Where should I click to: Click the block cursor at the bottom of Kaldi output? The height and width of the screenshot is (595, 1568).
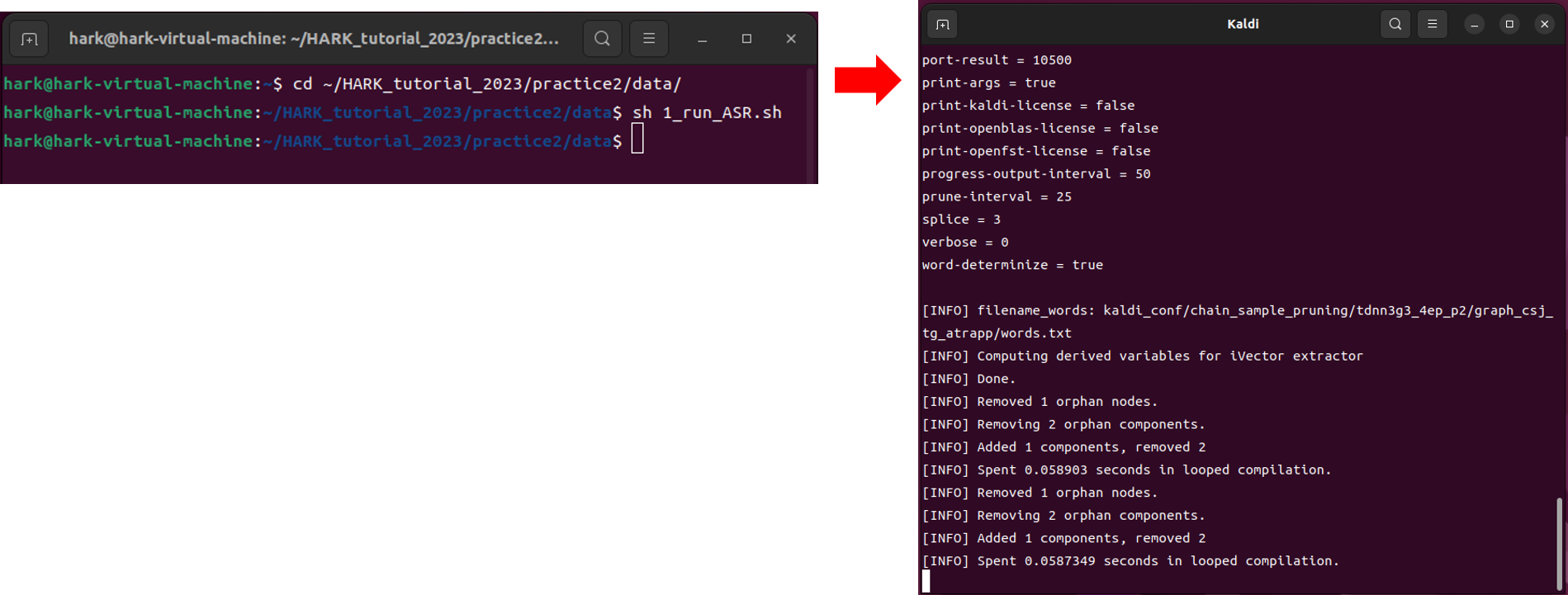tap(926, 581)
